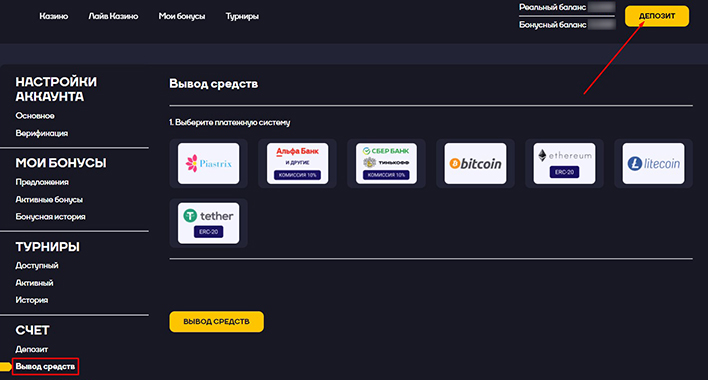Viewport: 708px width, 380px height.
Task: Open tournaments История link
Action: (x=32, y=300)
